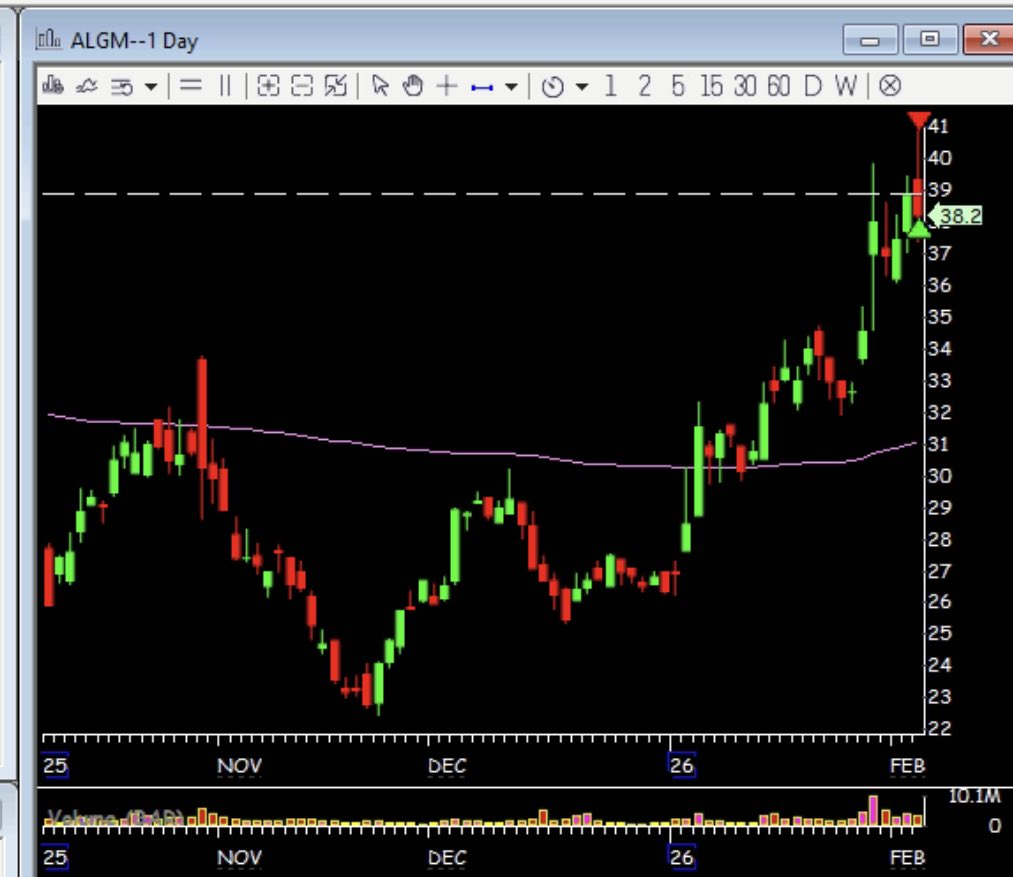
Task: Switch to the 2 minute interval
Action: pos(644,85)
